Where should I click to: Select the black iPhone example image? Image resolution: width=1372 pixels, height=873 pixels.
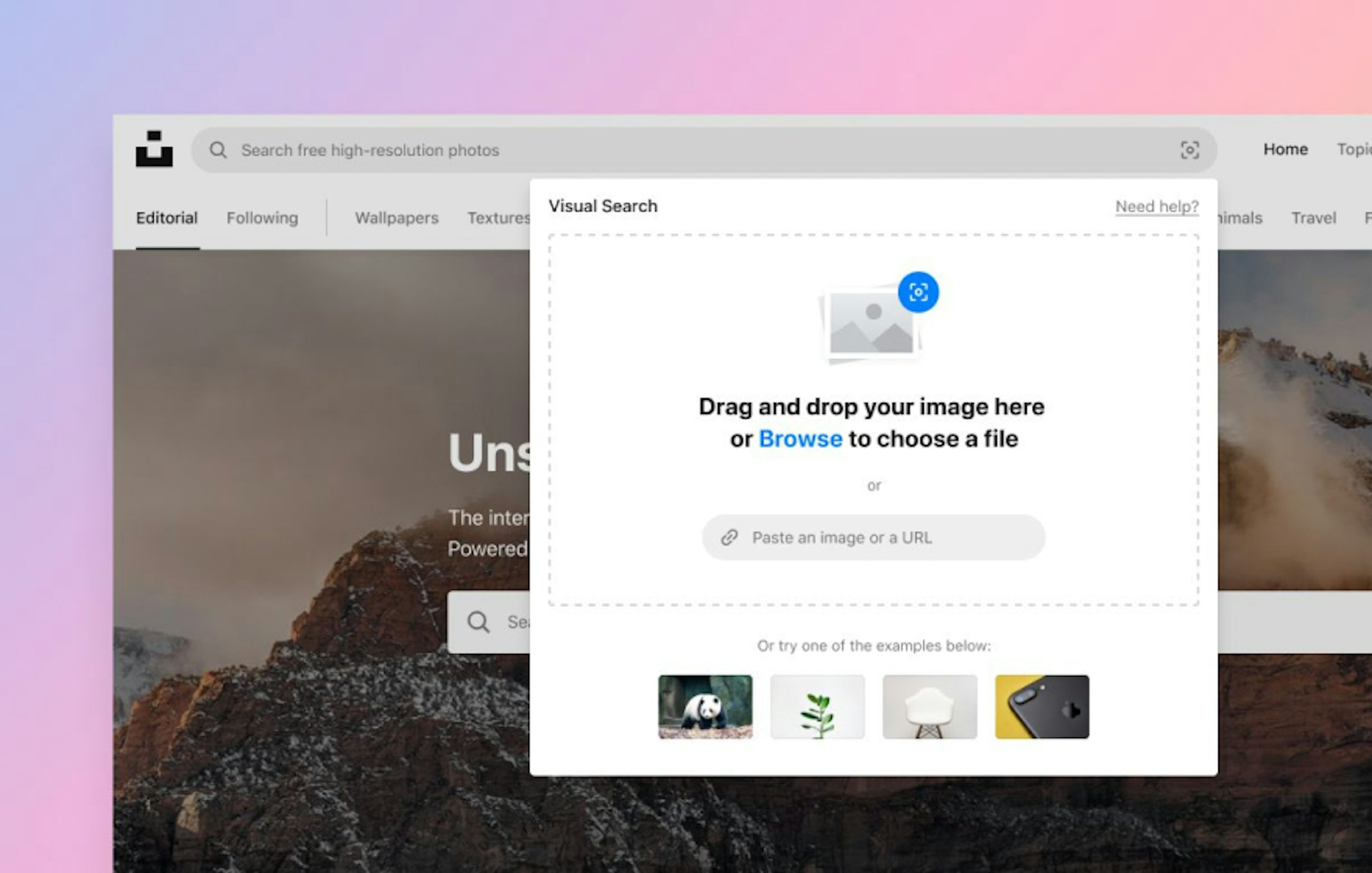(1041, 707)
